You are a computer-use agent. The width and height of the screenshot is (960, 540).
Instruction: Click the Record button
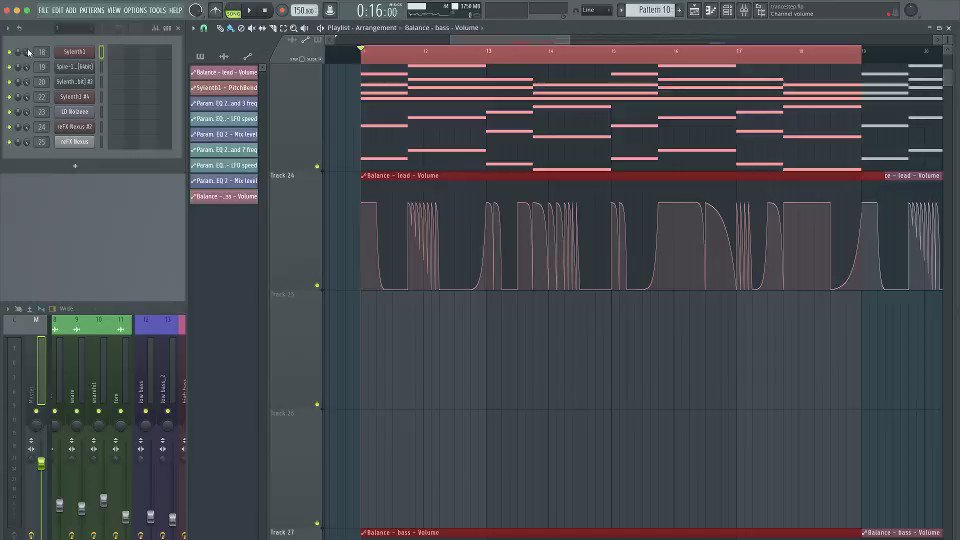(282, 10)
